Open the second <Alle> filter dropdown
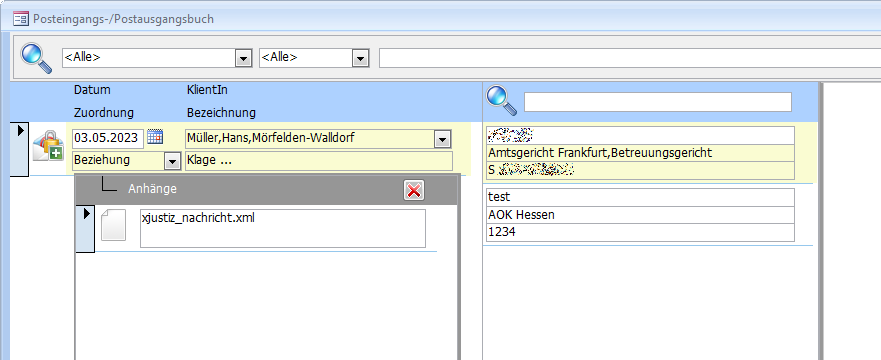881x360 pixels. click(x=360, y=58)
